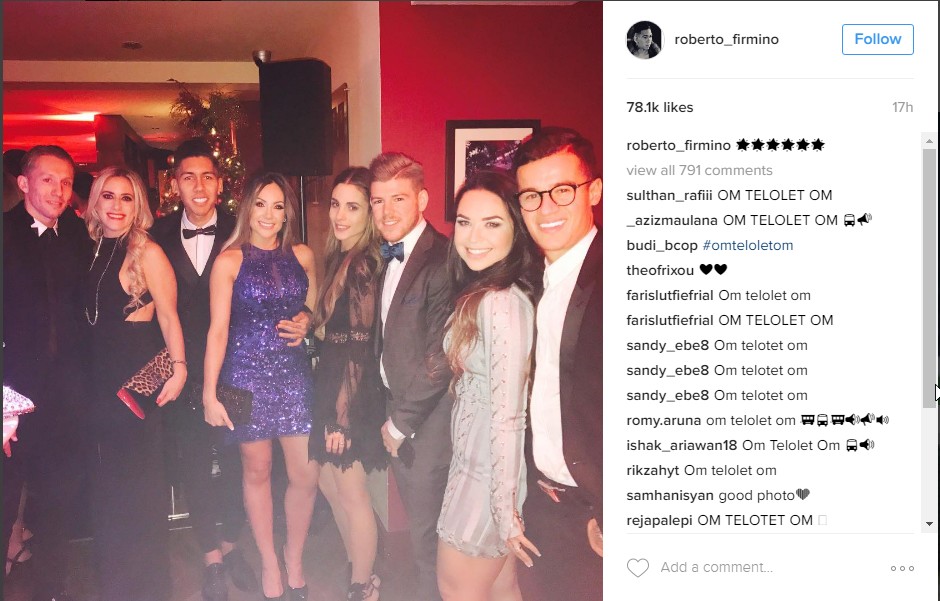The height and width of the screenshot is (601, 940).
Task: Open roberto_firmino username in header
Action: point(727,40)
